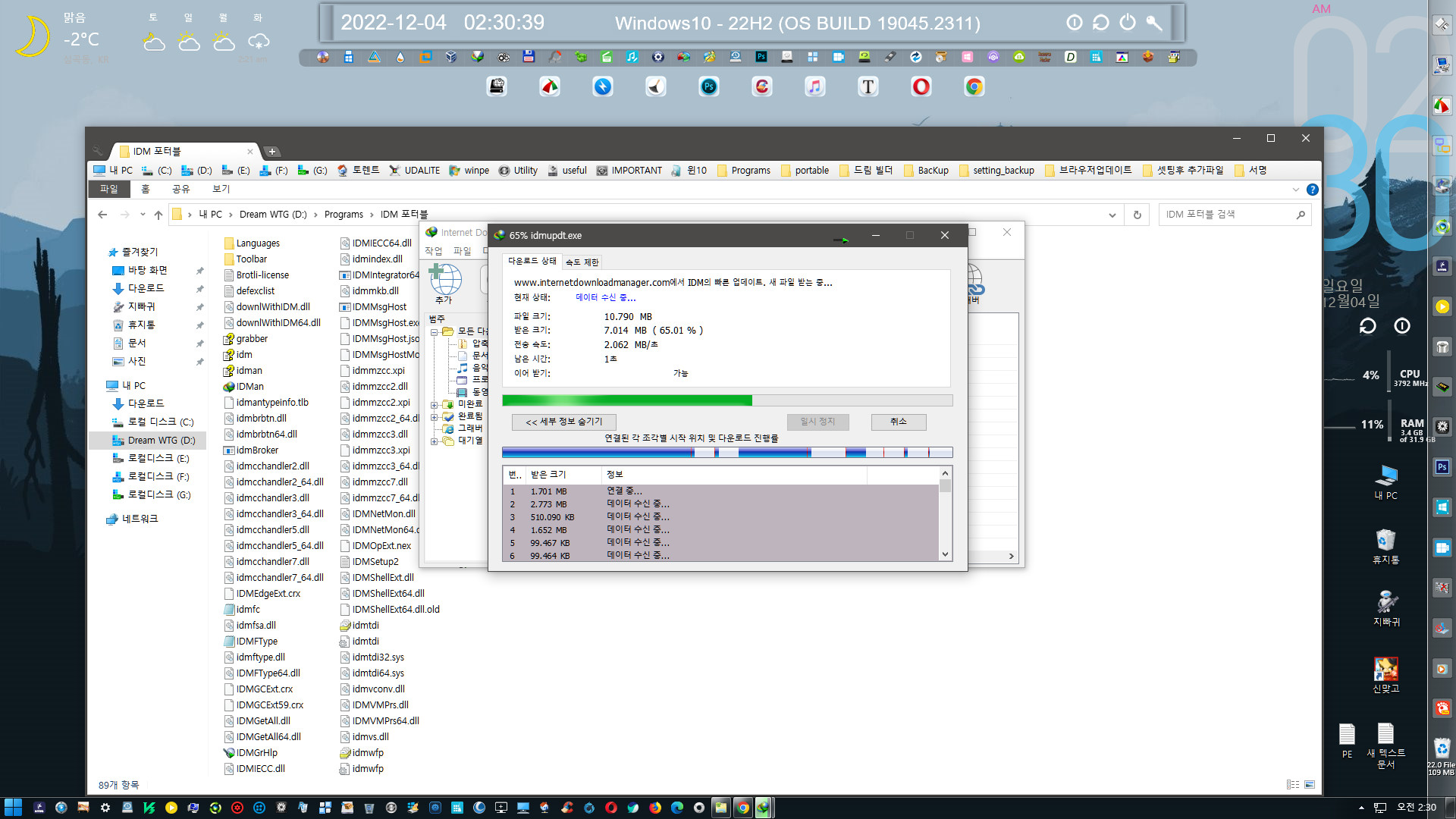Open the 파일 ribbon tab in Explorer
The width and height of the screenshot is (1456, 819).
pos(109,190)
